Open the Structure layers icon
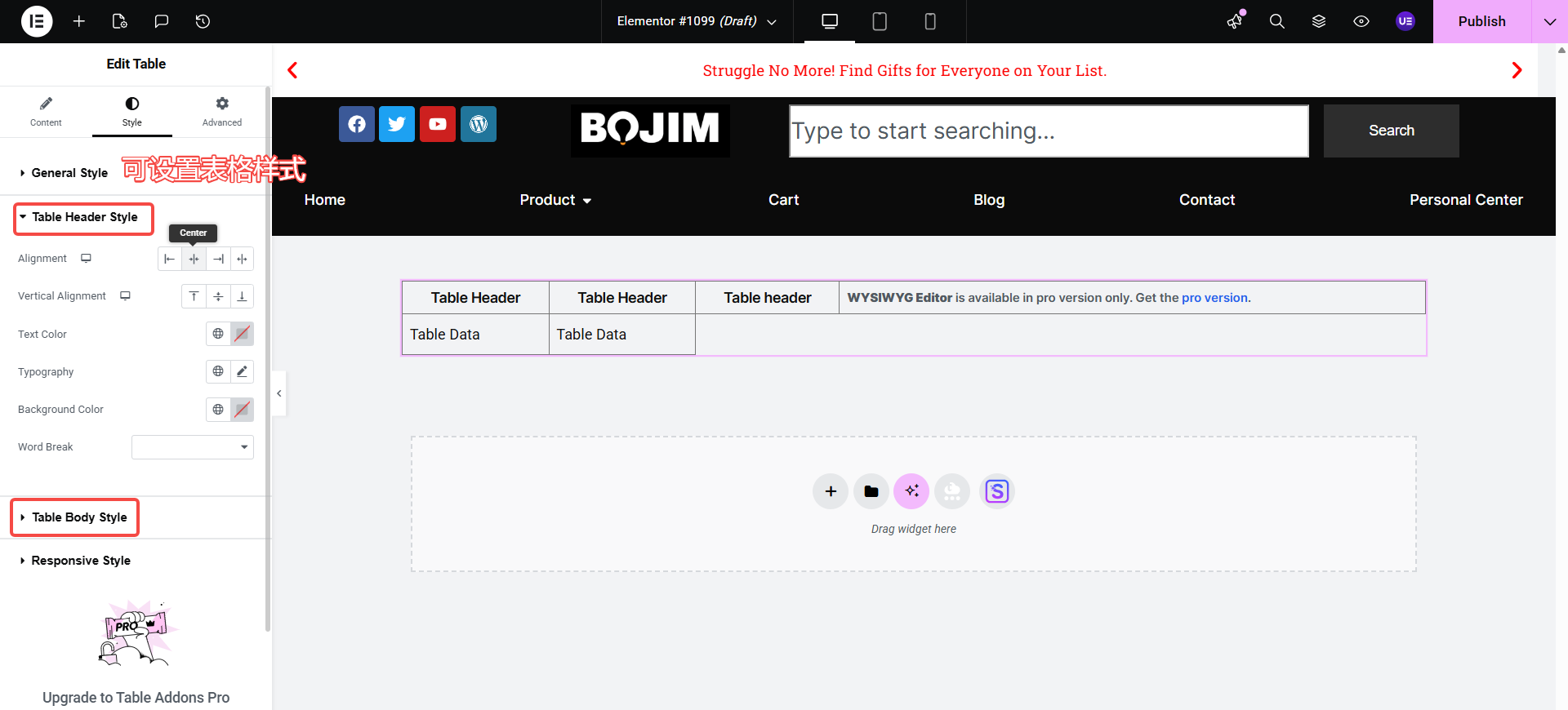Viewport: 1568px width, 710px height. [x=1319, y=21]
